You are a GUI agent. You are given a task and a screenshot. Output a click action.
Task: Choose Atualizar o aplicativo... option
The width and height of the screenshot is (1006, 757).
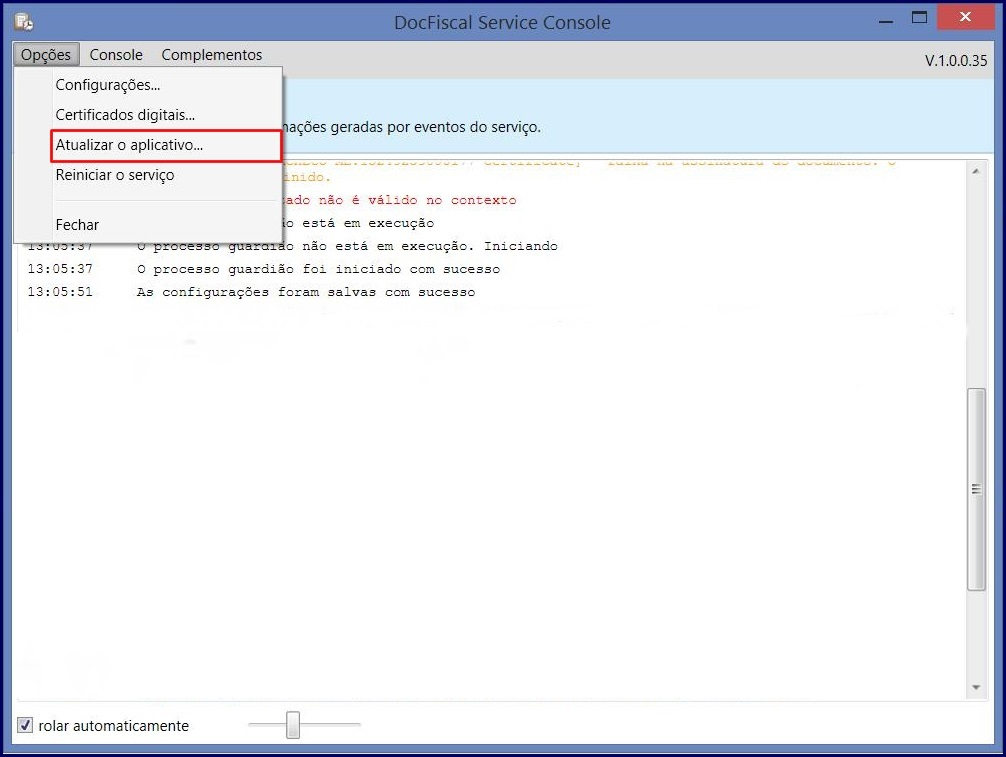click(x=166, y=145)
